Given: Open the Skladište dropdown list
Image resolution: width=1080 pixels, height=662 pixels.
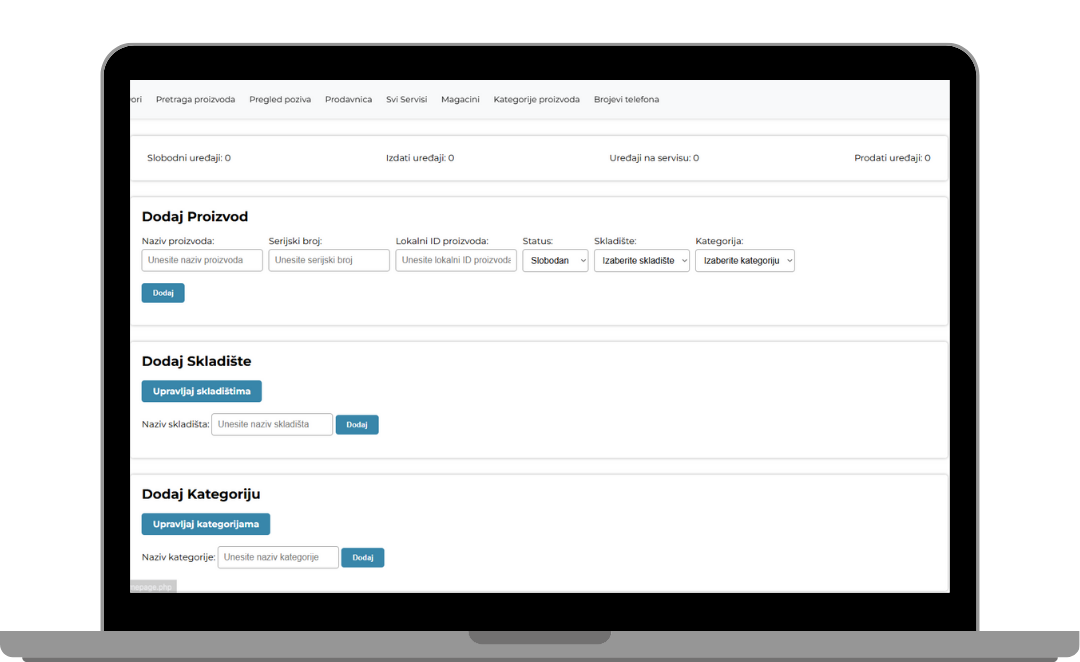Looking at the screenshot, I should pyautogui.click(x=642, y=260).
